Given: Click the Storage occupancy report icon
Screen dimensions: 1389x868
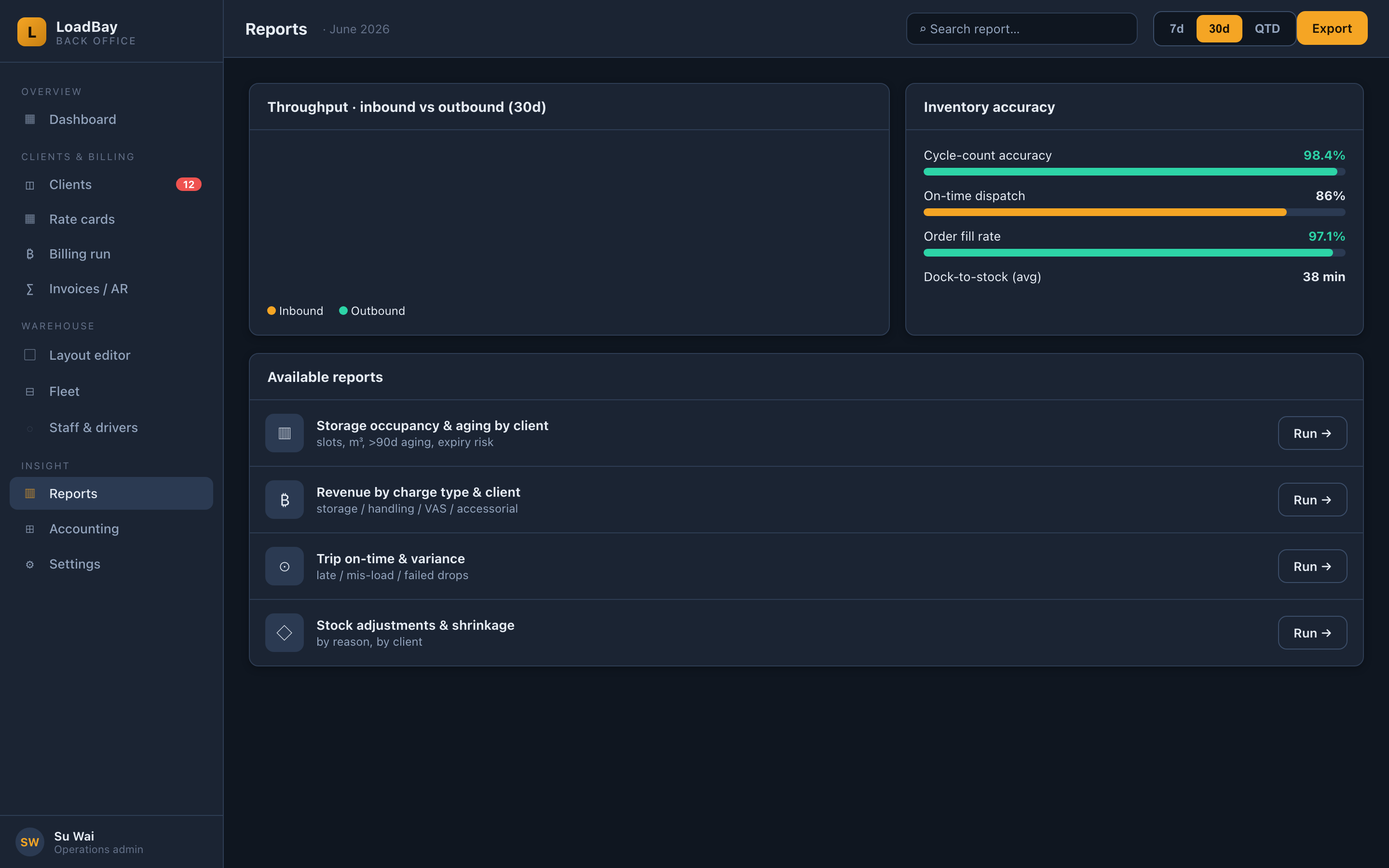Looking at the screenshot, I should click(284, 433).
